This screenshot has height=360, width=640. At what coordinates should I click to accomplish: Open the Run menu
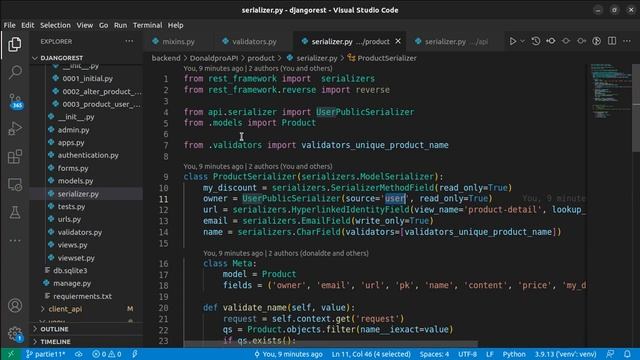[x=120, y=25]
